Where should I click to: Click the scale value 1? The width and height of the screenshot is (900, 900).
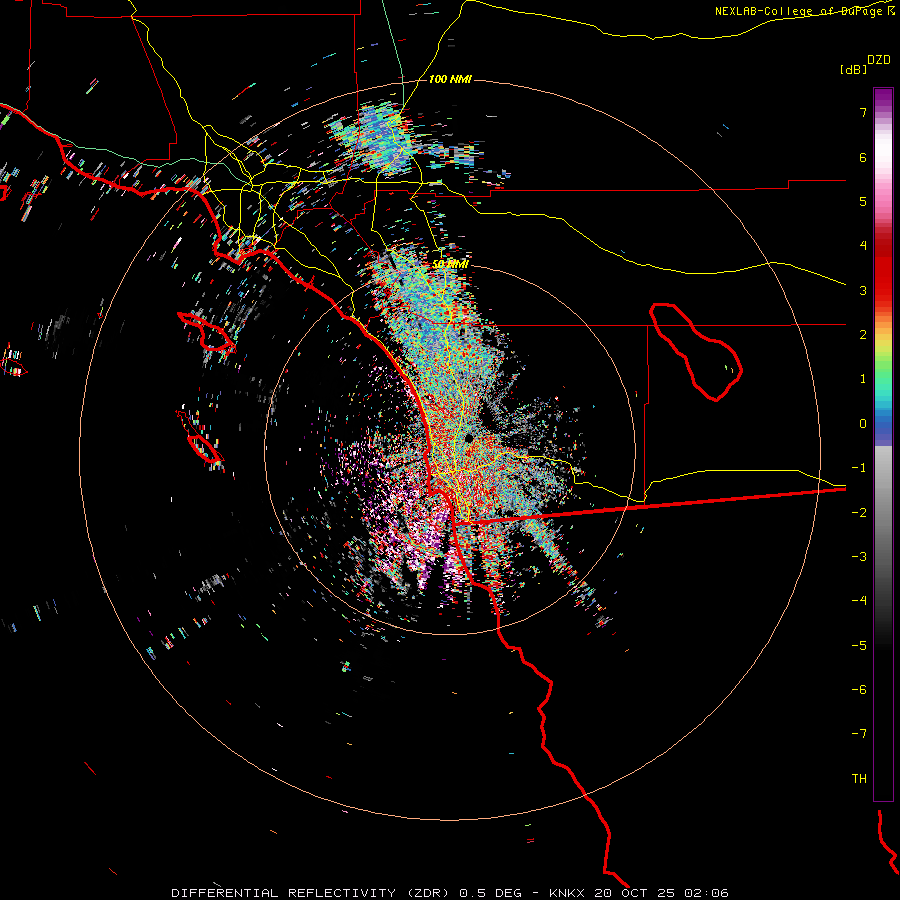863,379
